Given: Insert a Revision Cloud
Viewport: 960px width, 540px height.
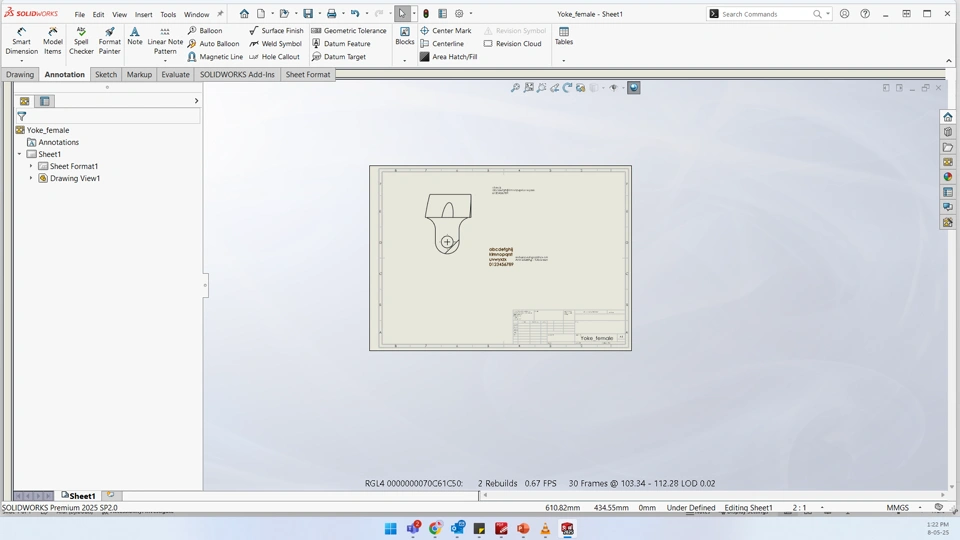Looking at the screenshot, I should coord(512,43).
